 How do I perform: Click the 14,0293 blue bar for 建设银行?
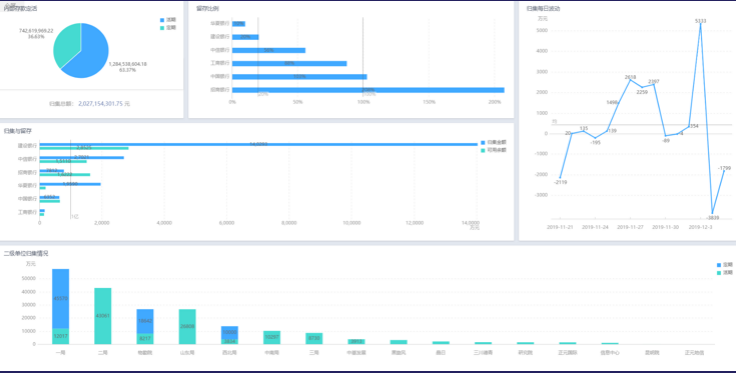click(x=259, y=144)
